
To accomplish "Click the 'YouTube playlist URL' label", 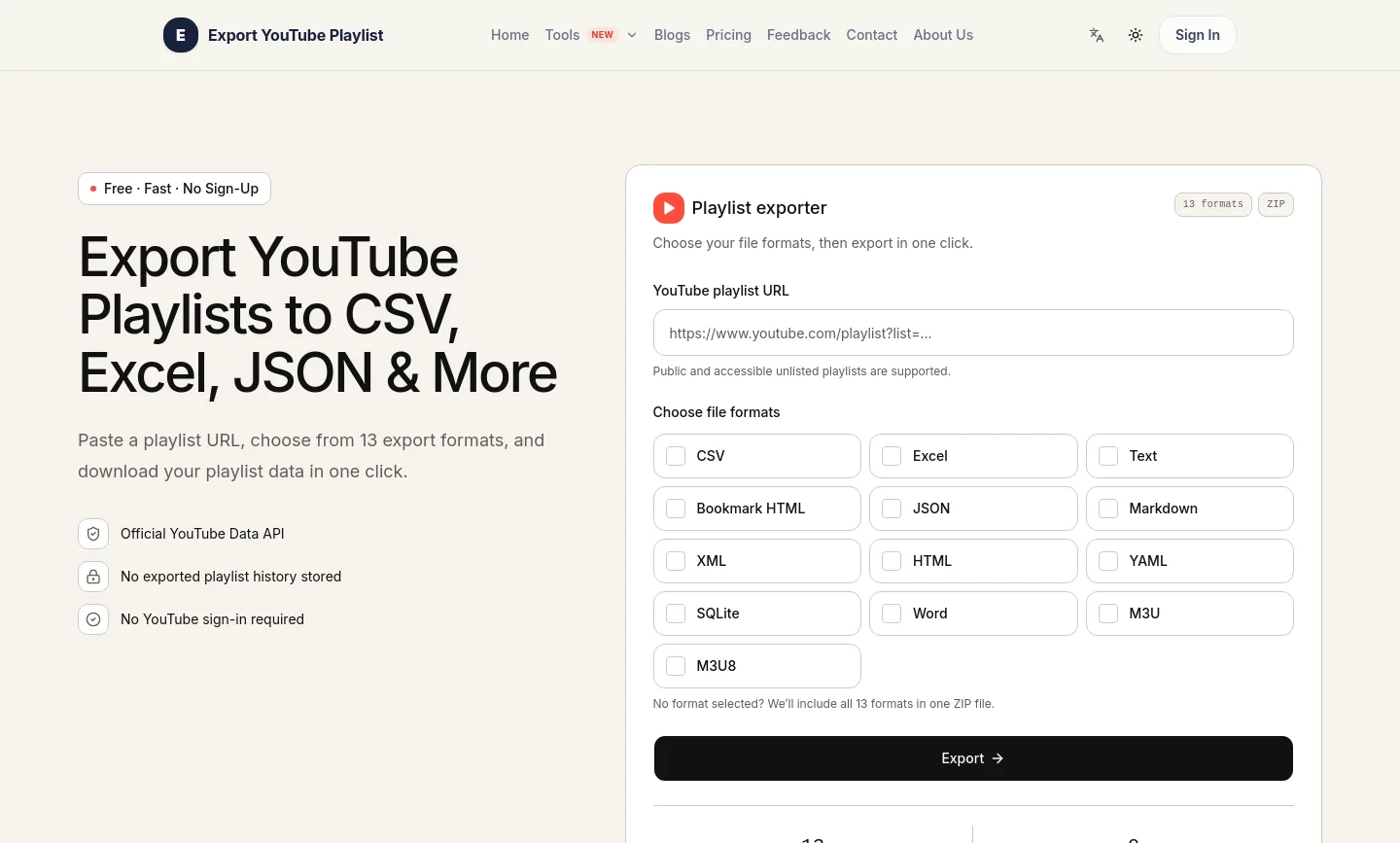I will pos(721,291).
